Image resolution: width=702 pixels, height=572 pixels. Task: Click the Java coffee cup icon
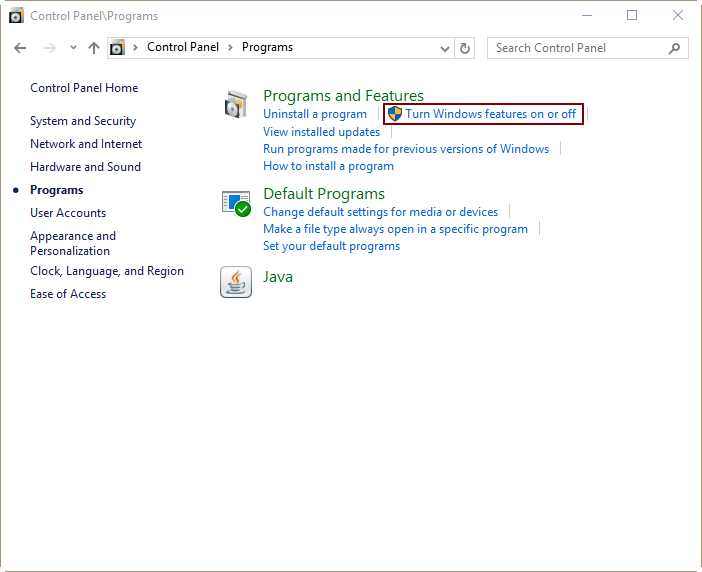click(236, 282)
